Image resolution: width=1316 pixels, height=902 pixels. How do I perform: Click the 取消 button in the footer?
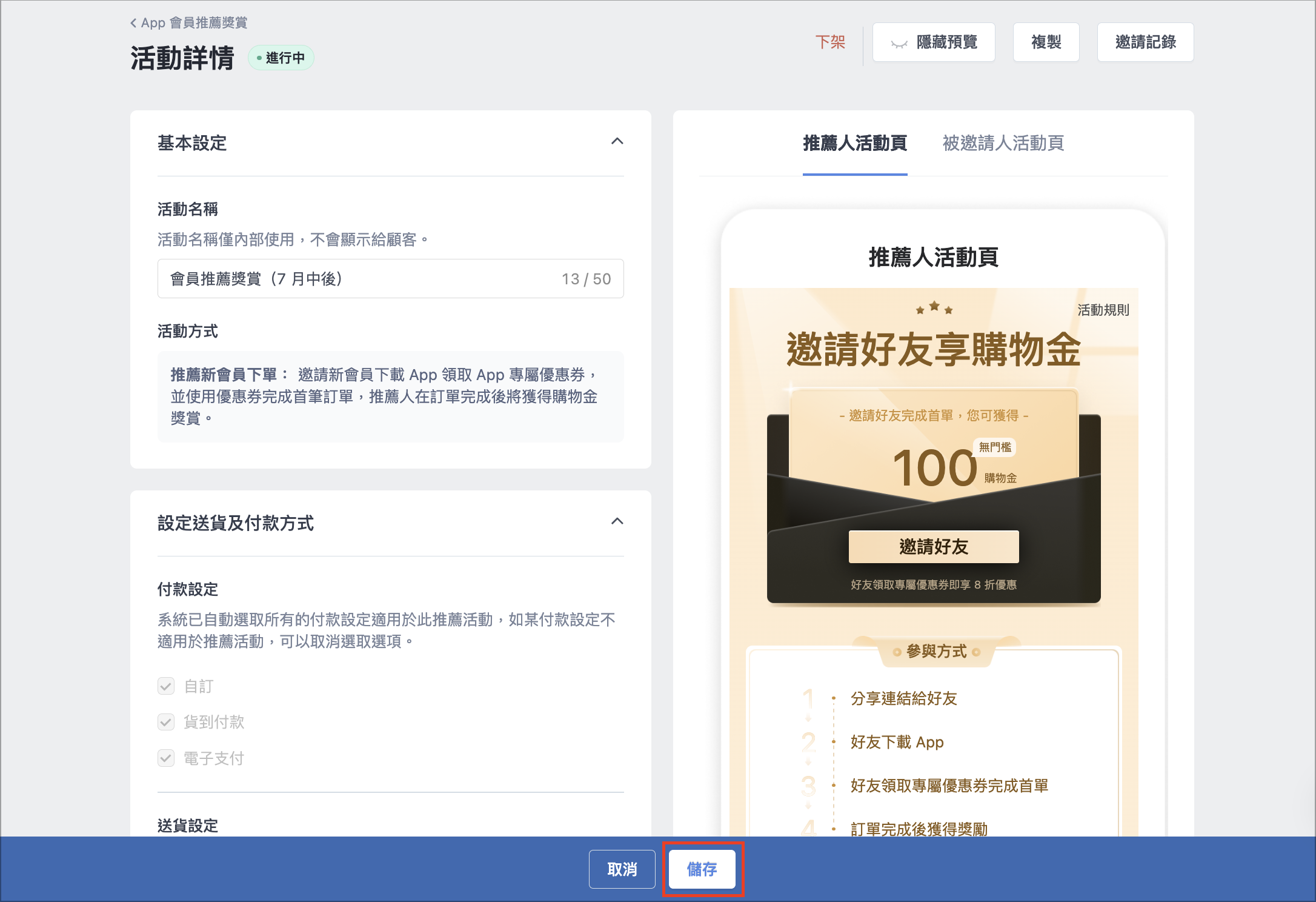coord(622,869)
